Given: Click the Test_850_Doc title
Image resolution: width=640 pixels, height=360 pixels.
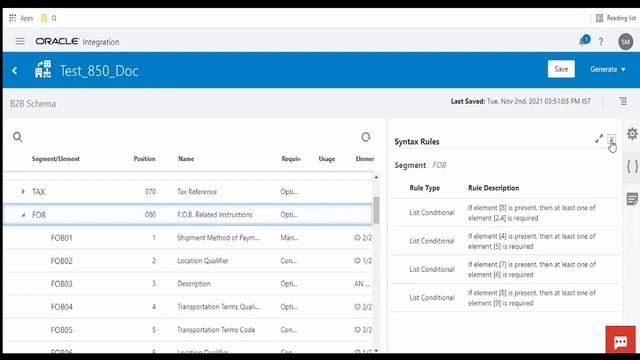Looking at the screenshot, I should click(99, 71).
